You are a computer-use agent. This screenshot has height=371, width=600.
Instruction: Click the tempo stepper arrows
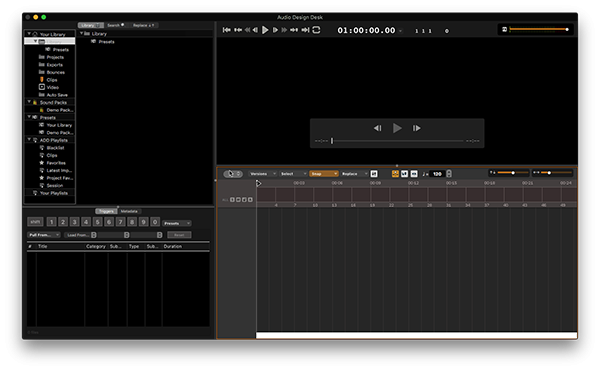pos(449,174)
